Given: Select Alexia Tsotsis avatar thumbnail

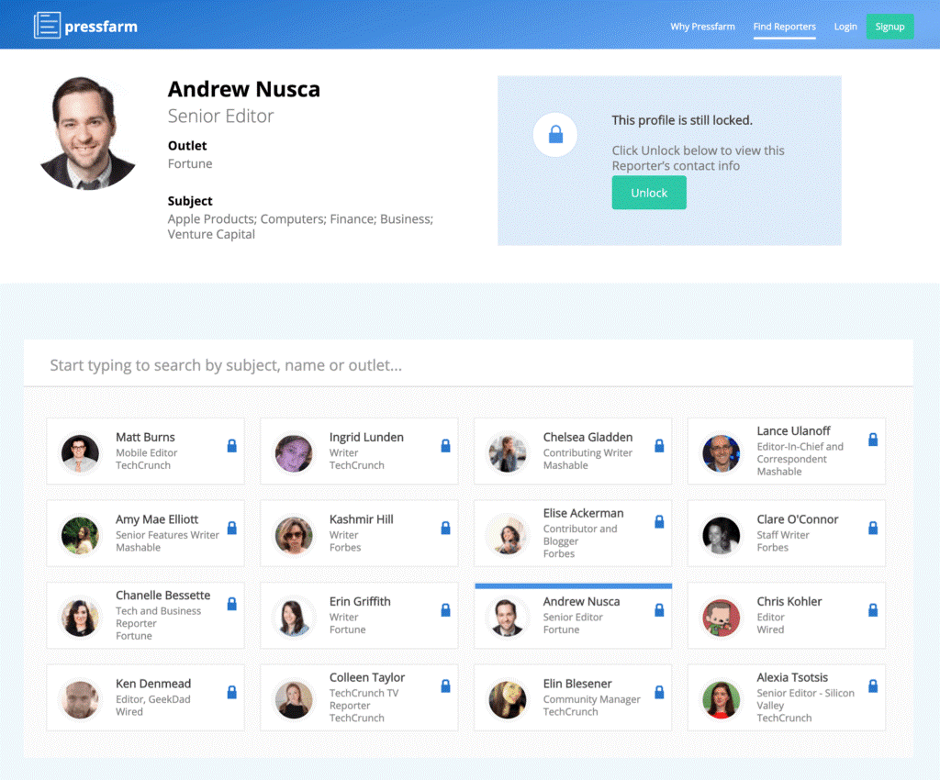Looking at the screenshot, I should (x=721, y=699).
